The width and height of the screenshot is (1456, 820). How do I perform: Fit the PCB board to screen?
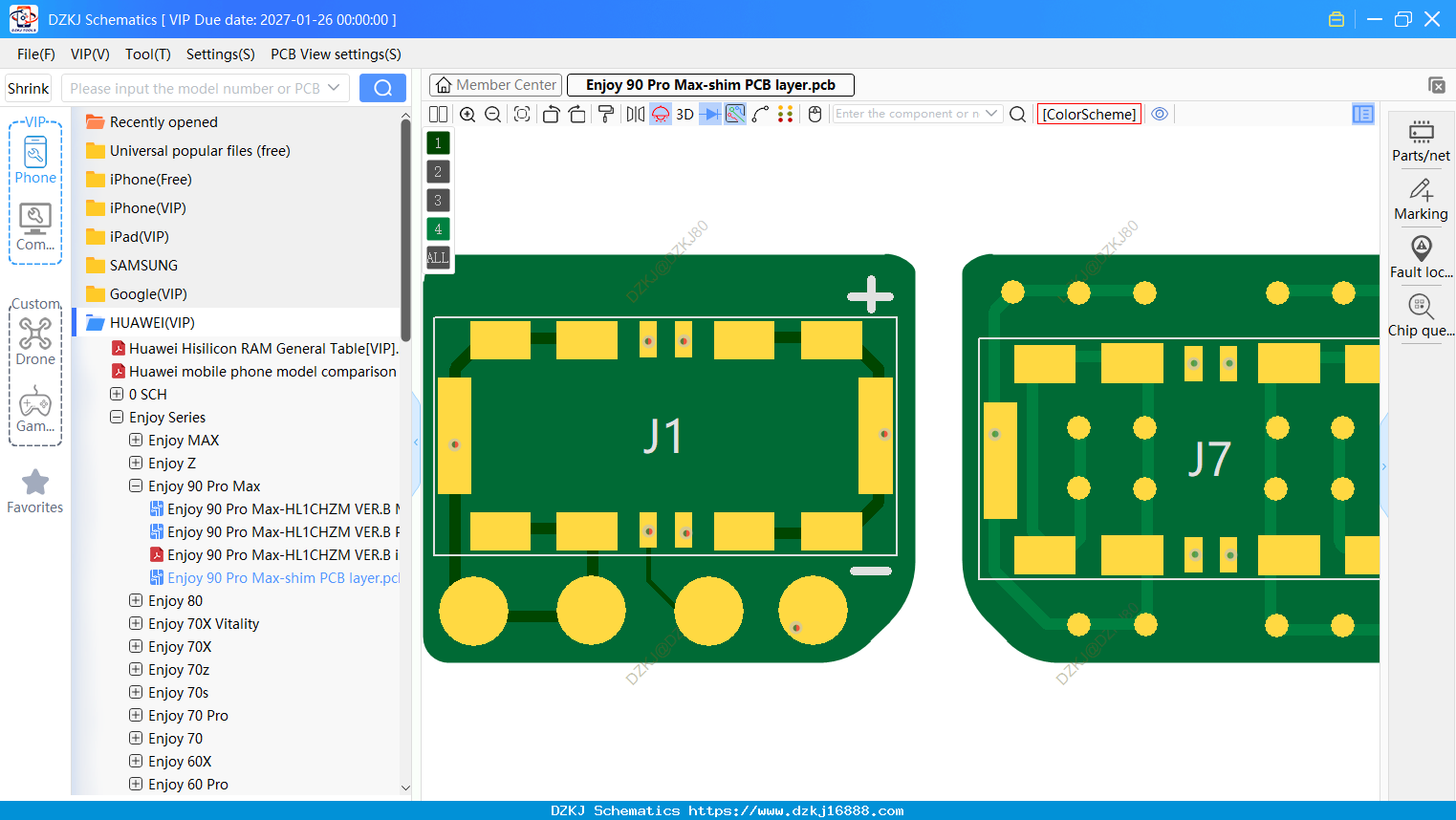tap(522, 115)
